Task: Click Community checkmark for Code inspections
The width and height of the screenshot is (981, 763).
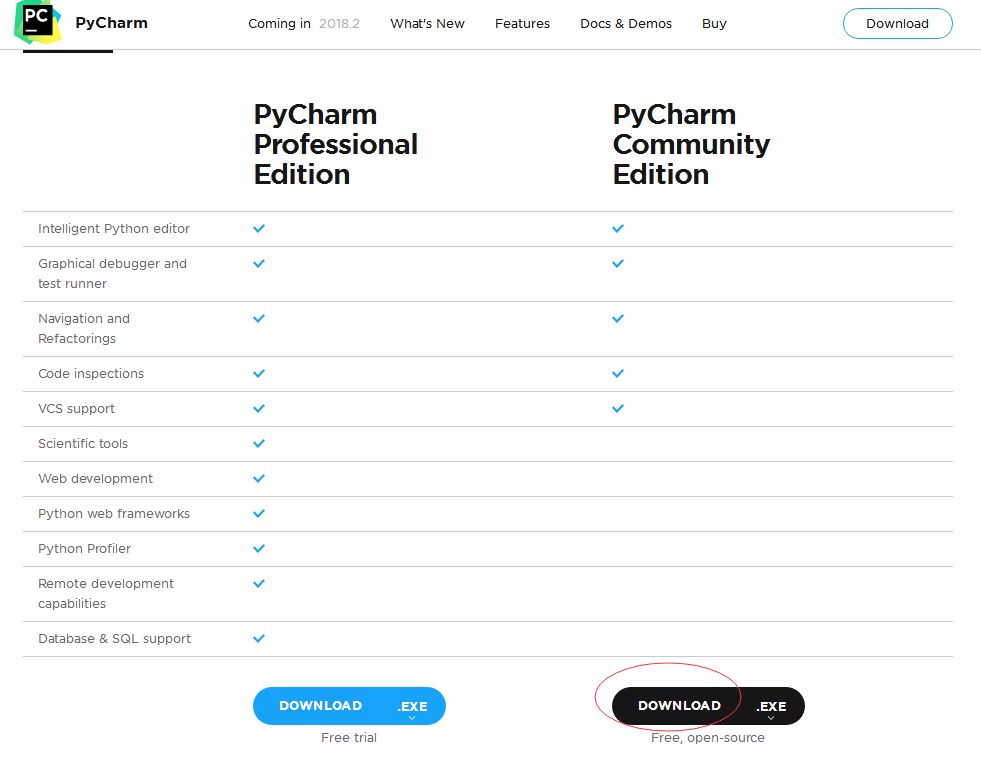Action: 618,373
